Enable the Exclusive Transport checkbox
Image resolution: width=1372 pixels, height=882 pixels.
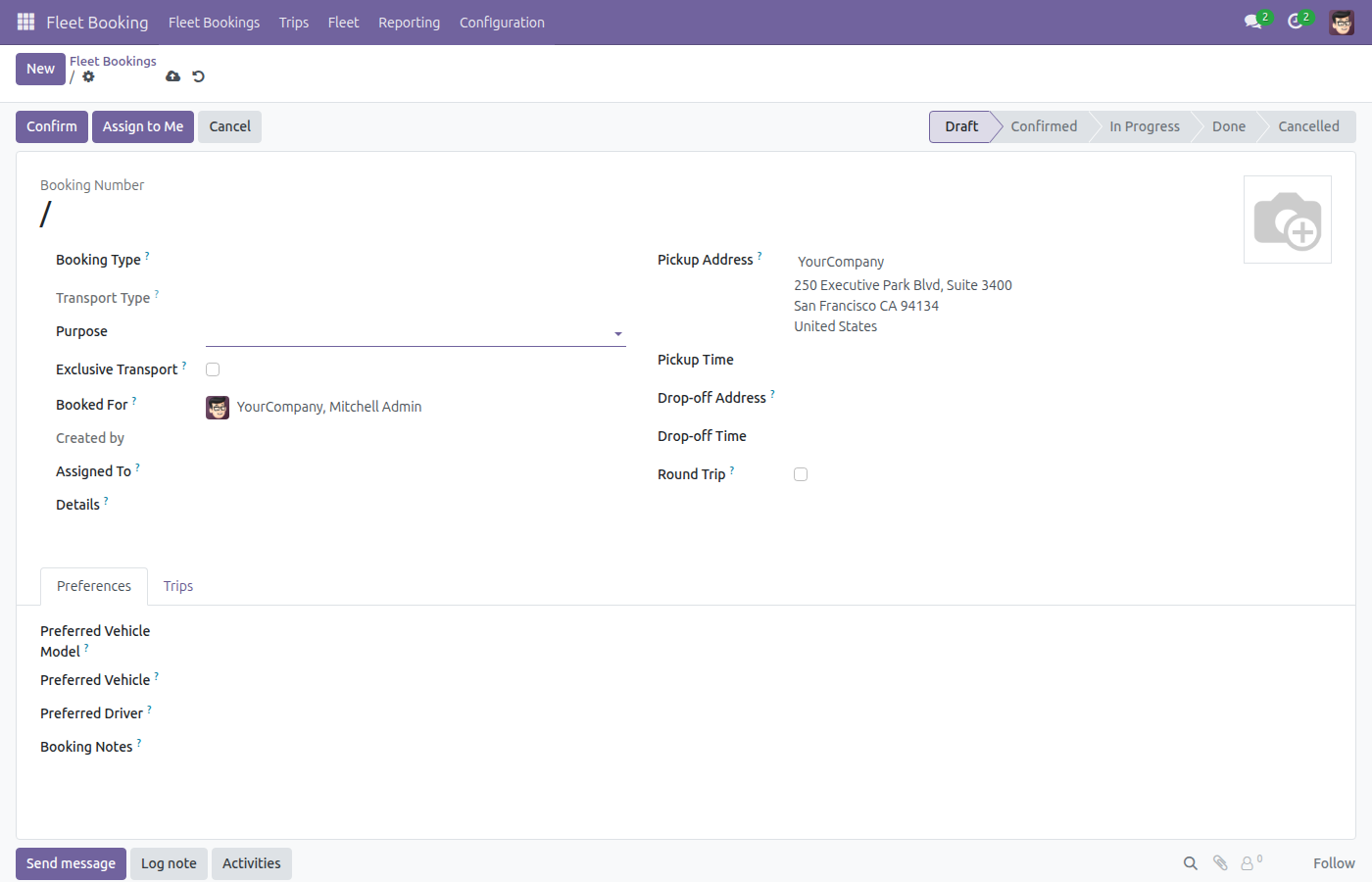[x=213, y=369]
